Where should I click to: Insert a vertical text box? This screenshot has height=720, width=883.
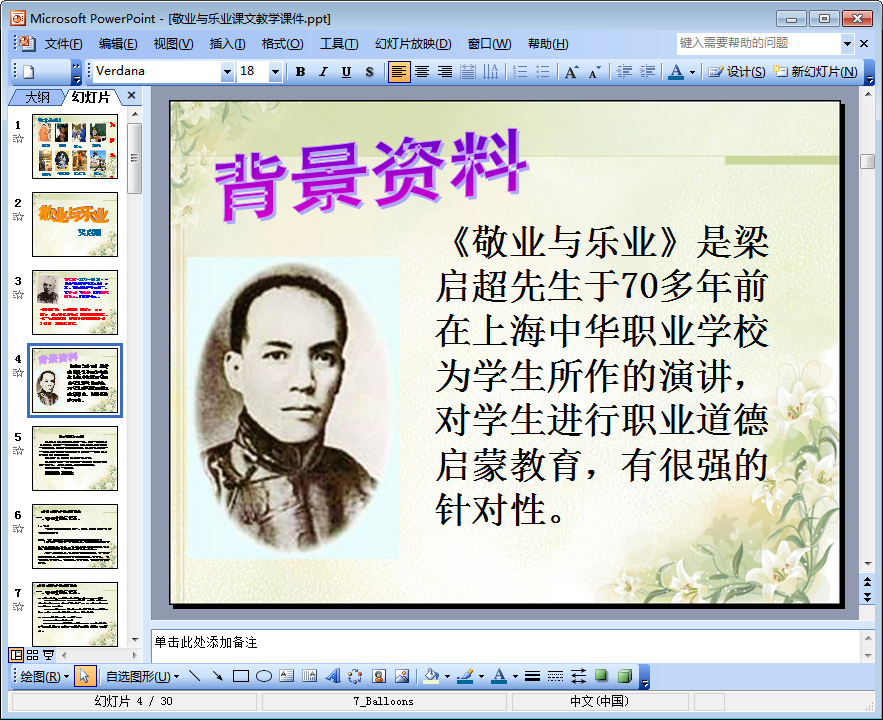point(310,676)
